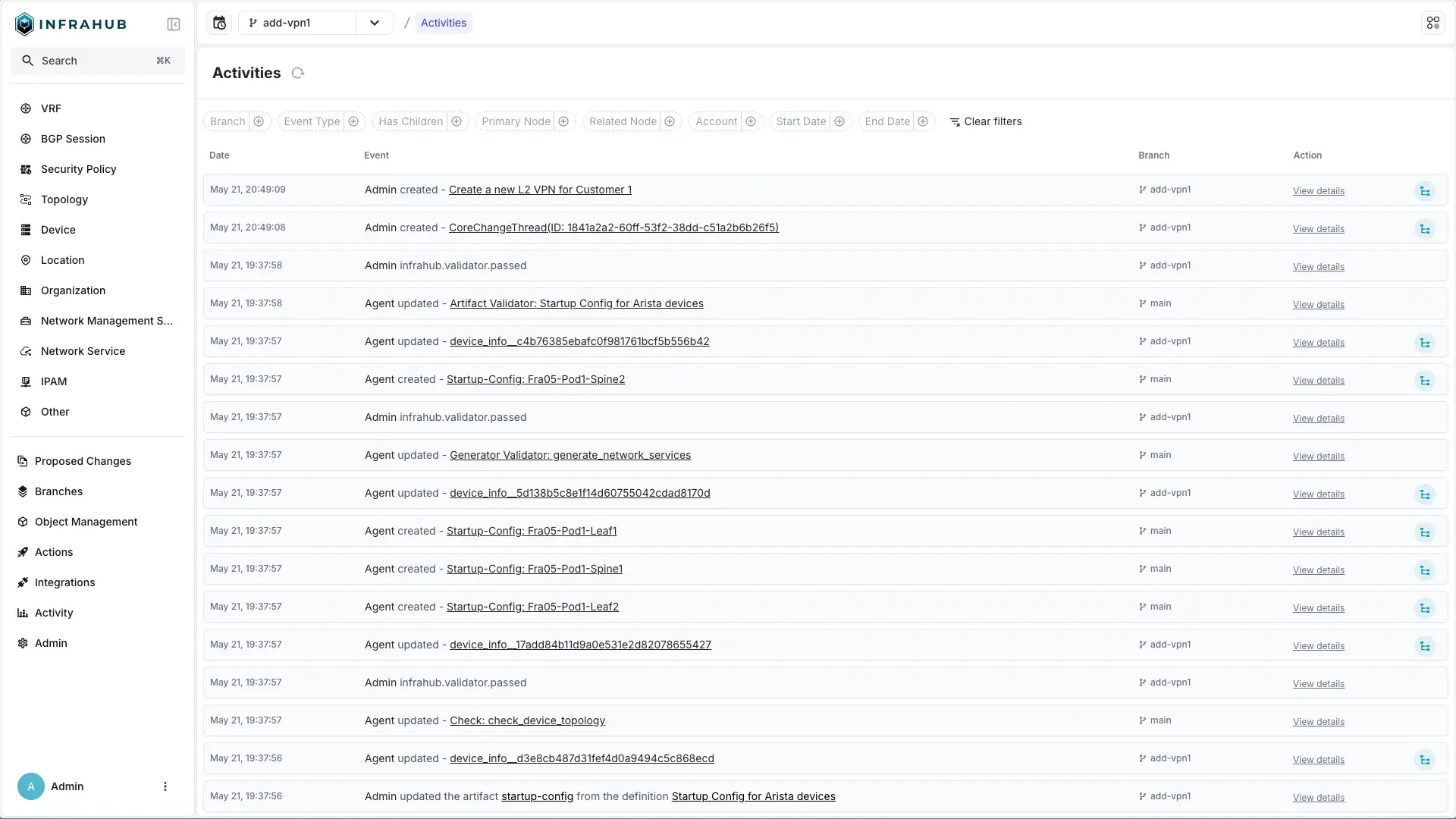Open Object Management
1456x819 pixels.
pyautogui.click(x=98, y=522)
